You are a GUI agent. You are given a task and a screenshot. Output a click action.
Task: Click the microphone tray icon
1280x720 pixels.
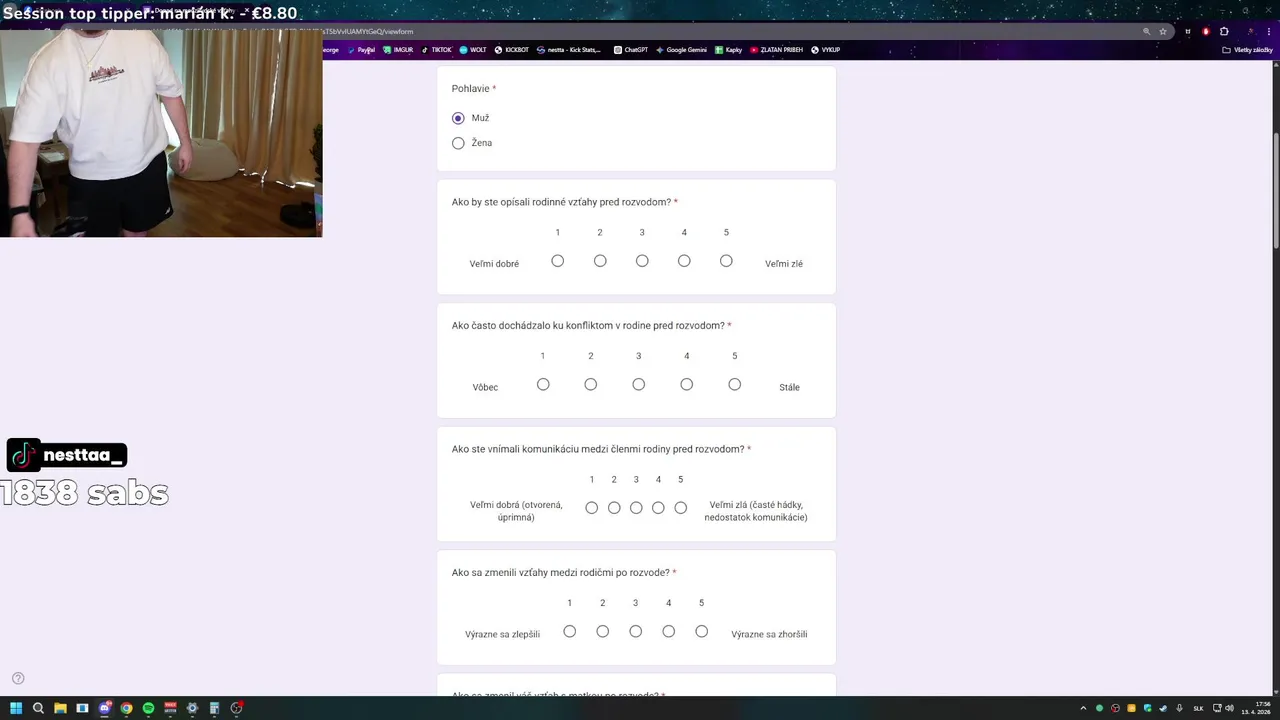coord(1179,708)
